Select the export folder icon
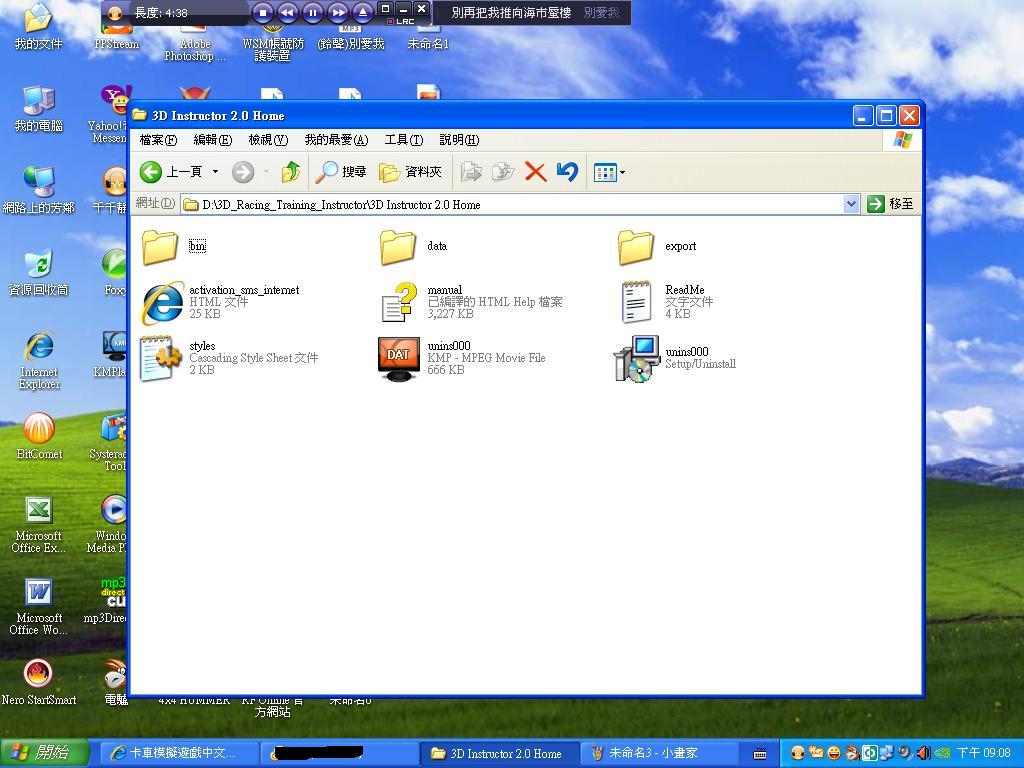This screenshot has width=1024, height=768. (636, 246)
